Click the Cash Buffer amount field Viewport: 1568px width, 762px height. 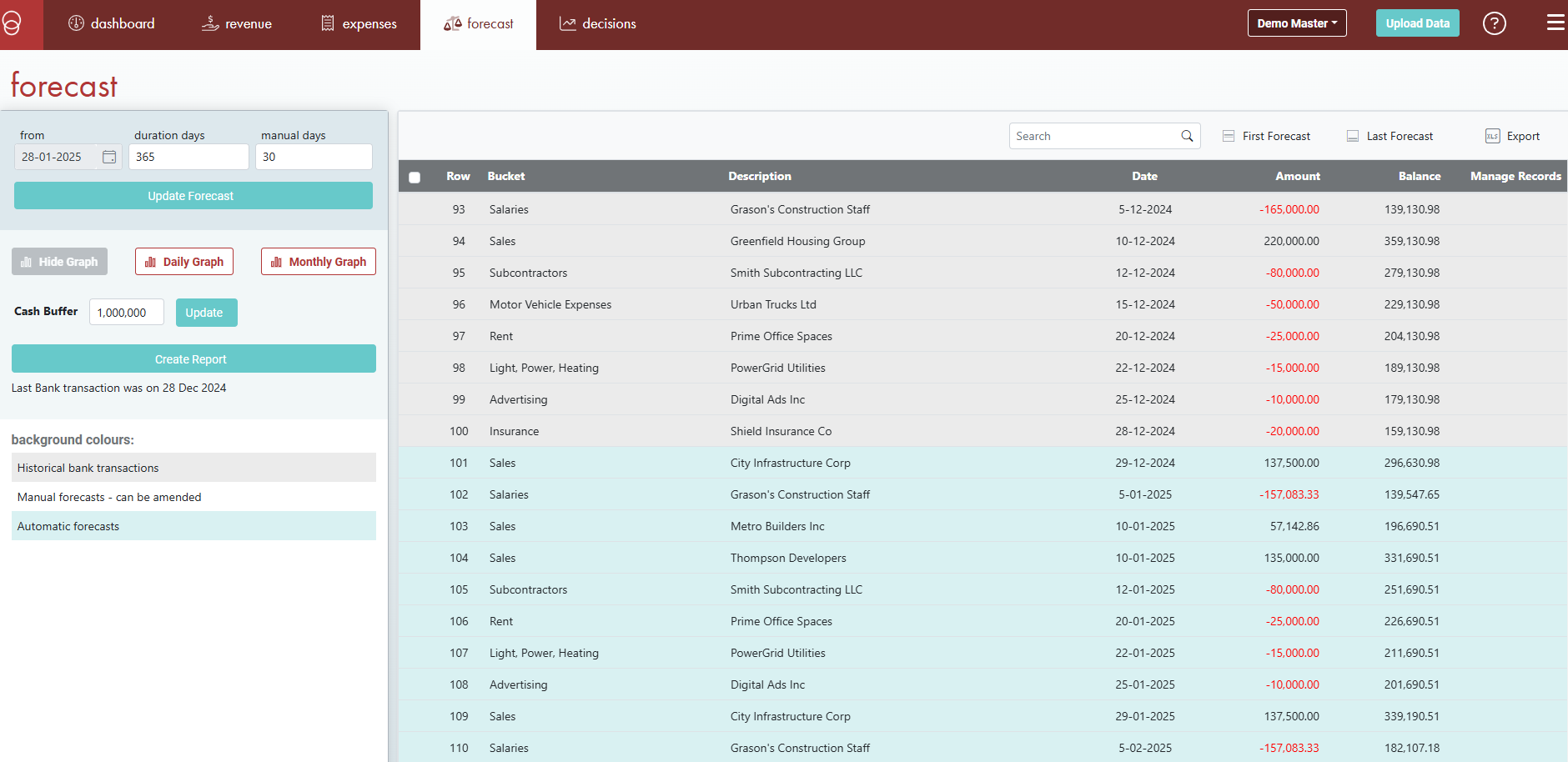(x=126, y=313)
